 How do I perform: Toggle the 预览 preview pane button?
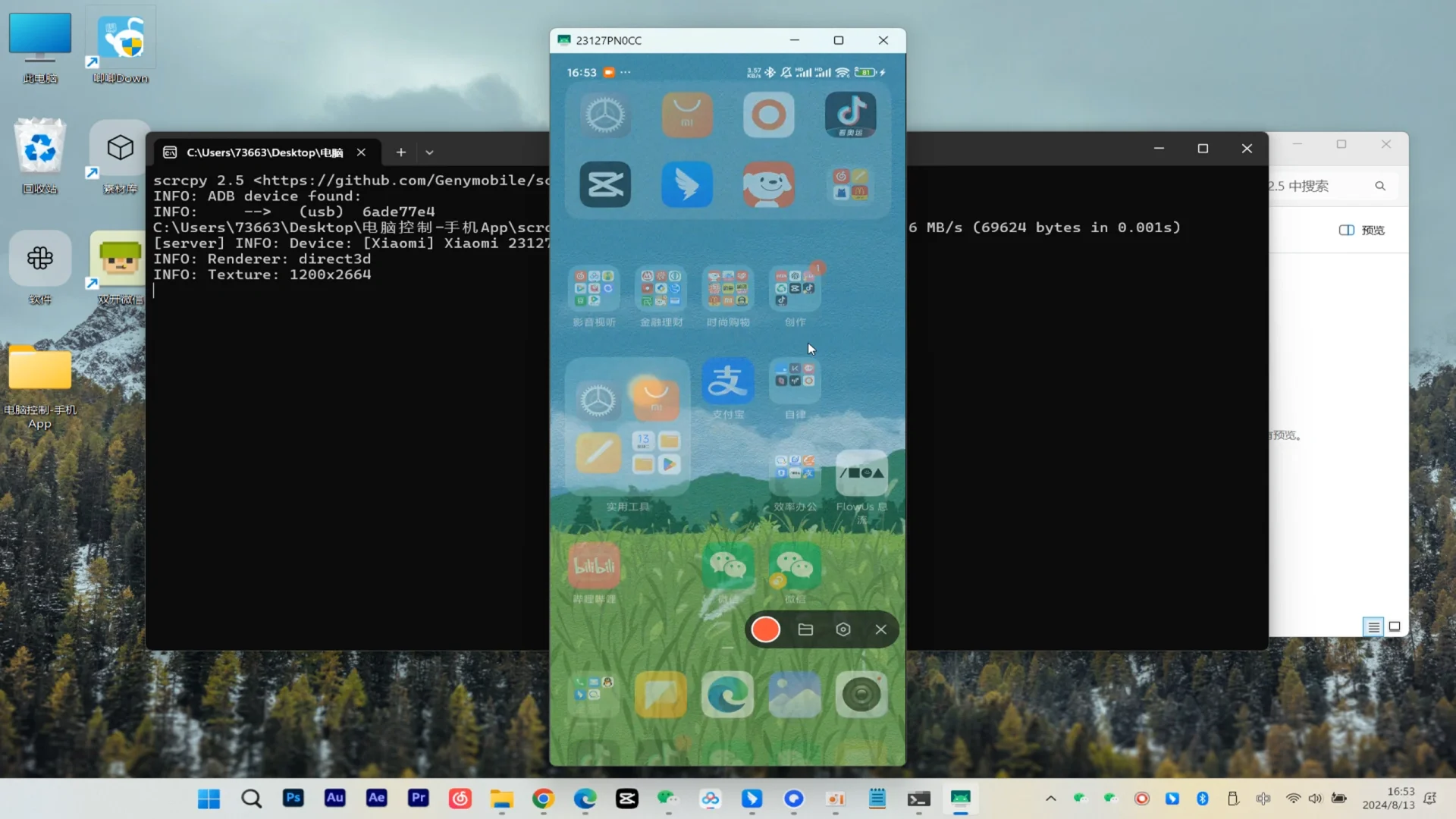[1362, 230]
